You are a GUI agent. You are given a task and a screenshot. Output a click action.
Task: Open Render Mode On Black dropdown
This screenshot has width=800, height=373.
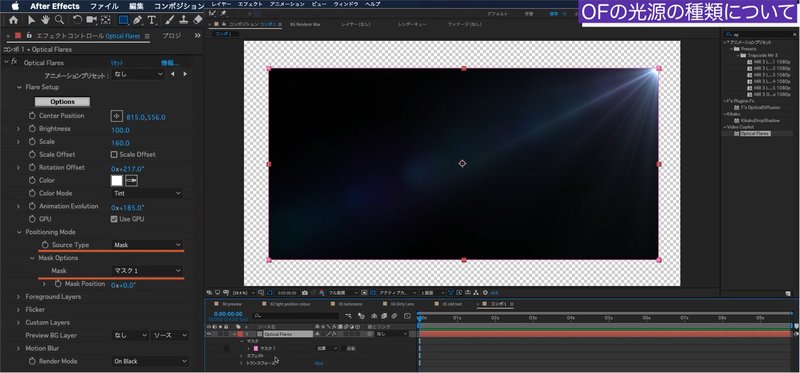click(150, 361)
